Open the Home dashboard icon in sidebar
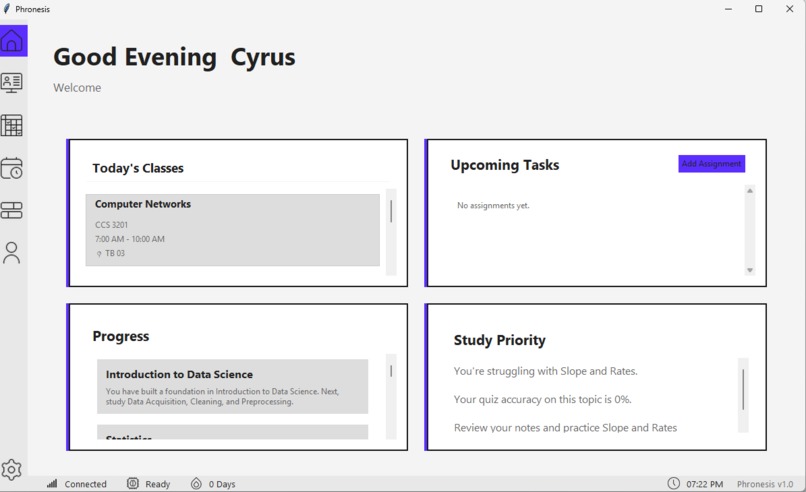The image size is (806, 492). click(12, 41)
